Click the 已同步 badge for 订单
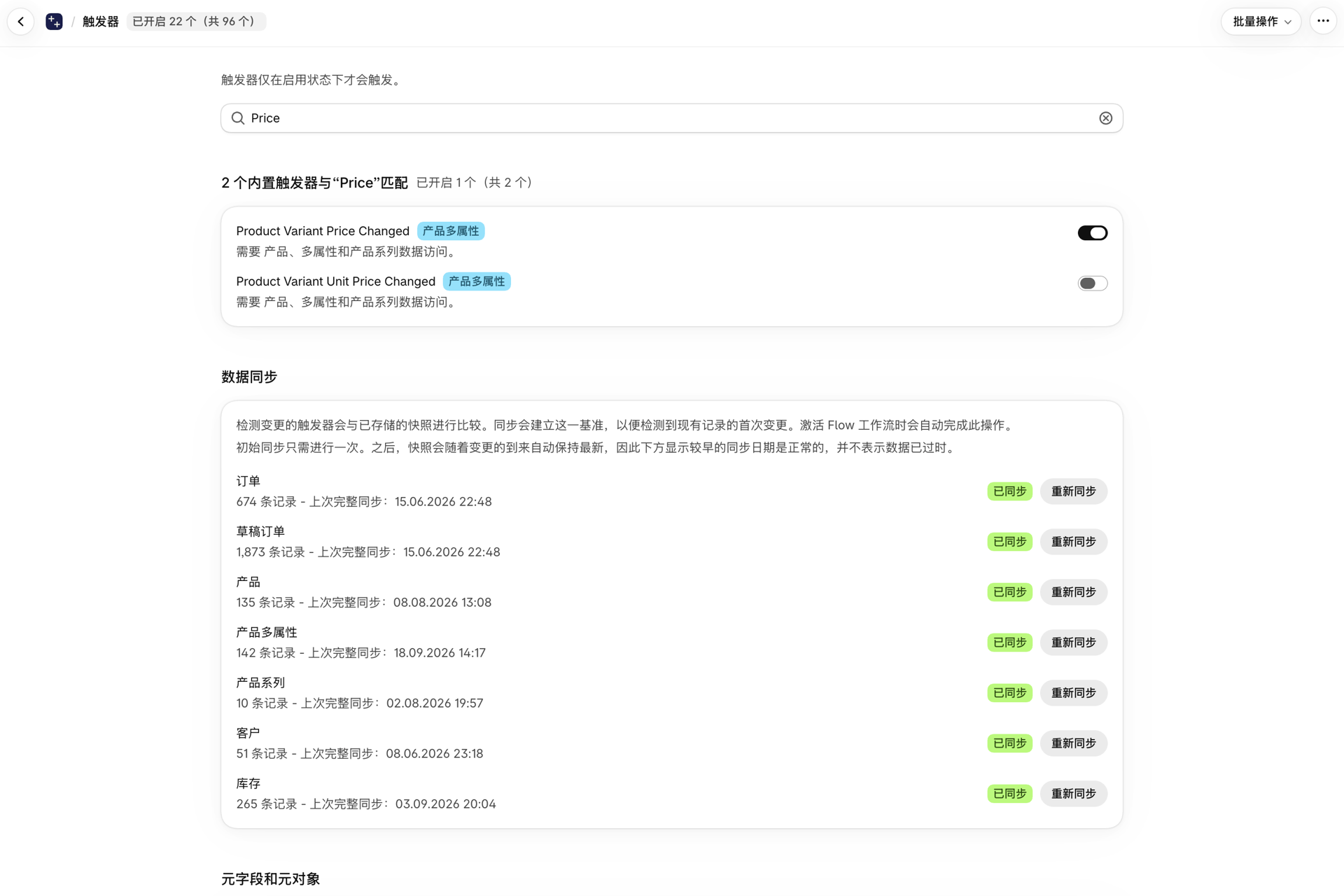Image resolution: width=1344 pixels, height=896 pixels. (x=1009, y=491)
